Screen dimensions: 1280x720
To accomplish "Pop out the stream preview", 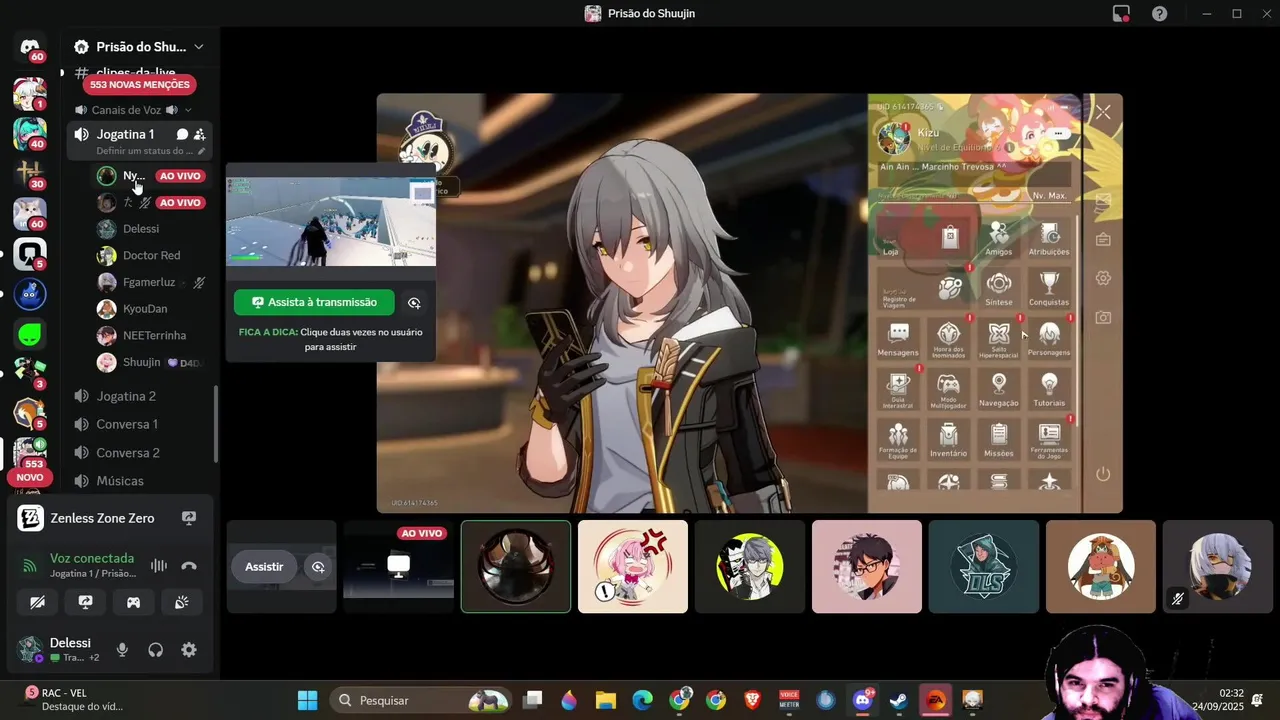I will point(414,302).
